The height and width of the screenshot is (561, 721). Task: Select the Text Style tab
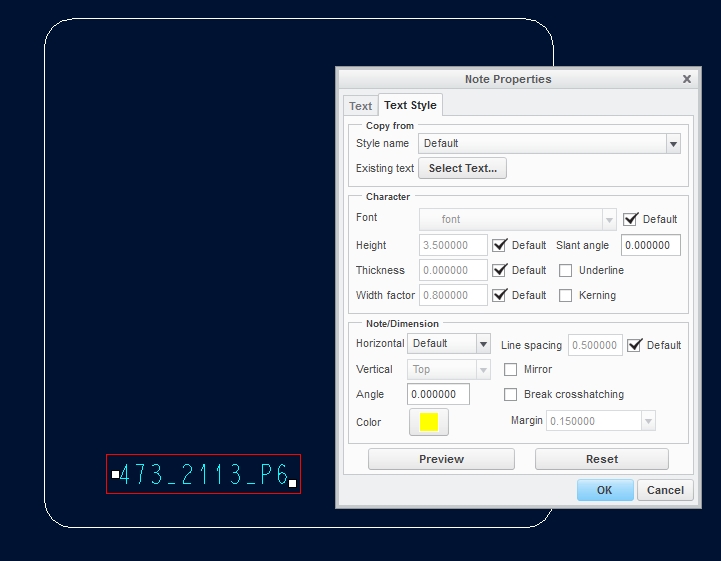tap(410, 105)
